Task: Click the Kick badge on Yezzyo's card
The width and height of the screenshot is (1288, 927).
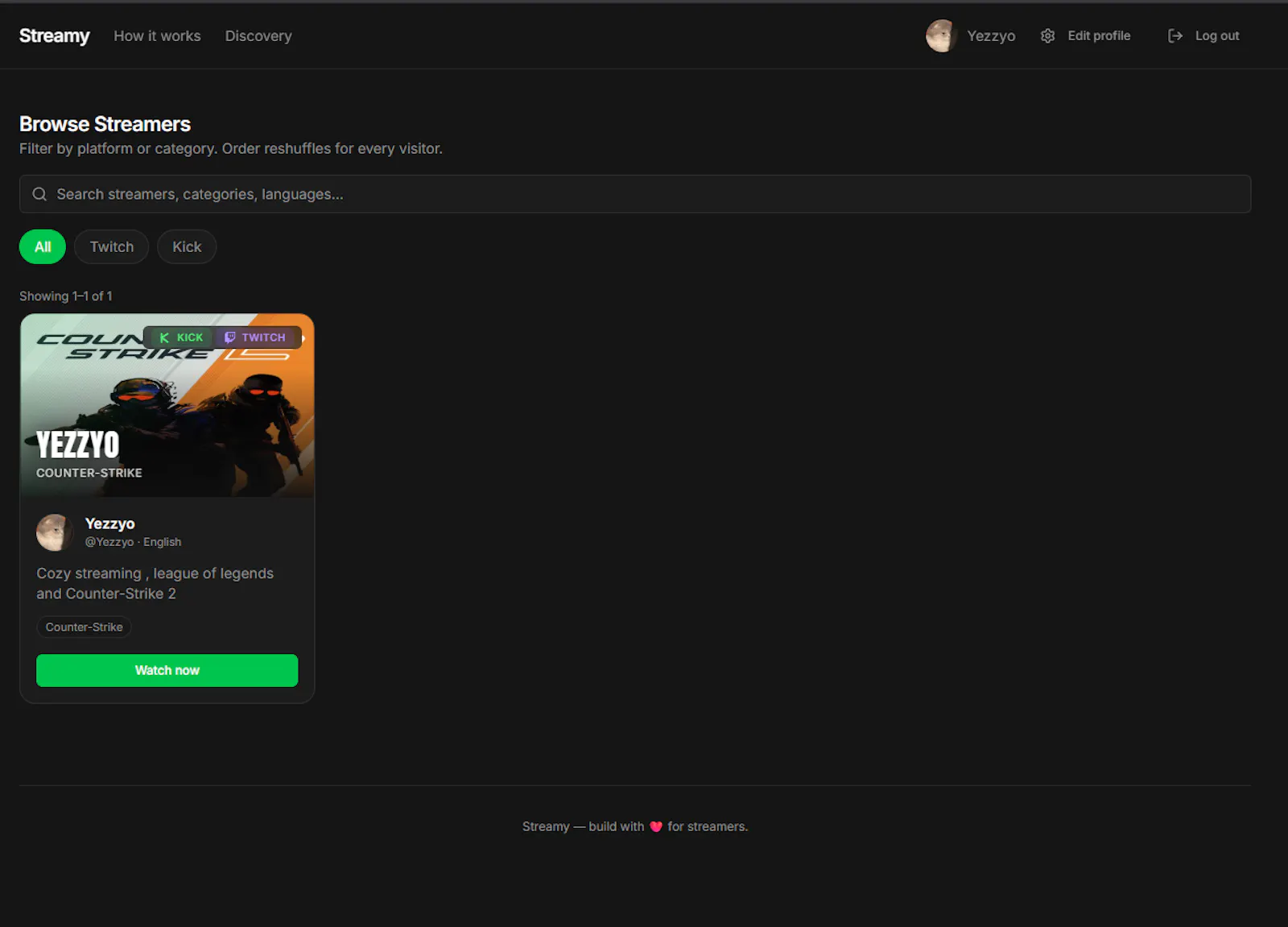Action: (181, 337)
